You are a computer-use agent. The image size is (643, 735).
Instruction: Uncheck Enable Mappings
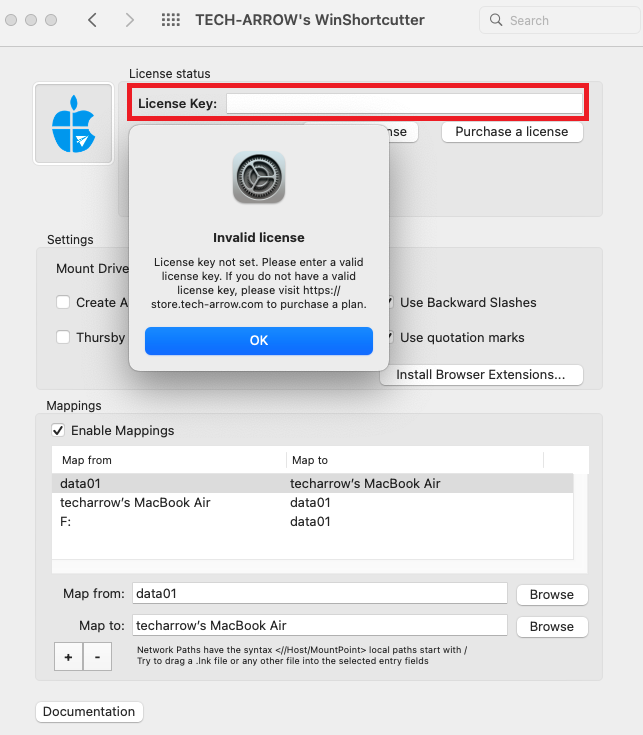[x=58, y=430]
